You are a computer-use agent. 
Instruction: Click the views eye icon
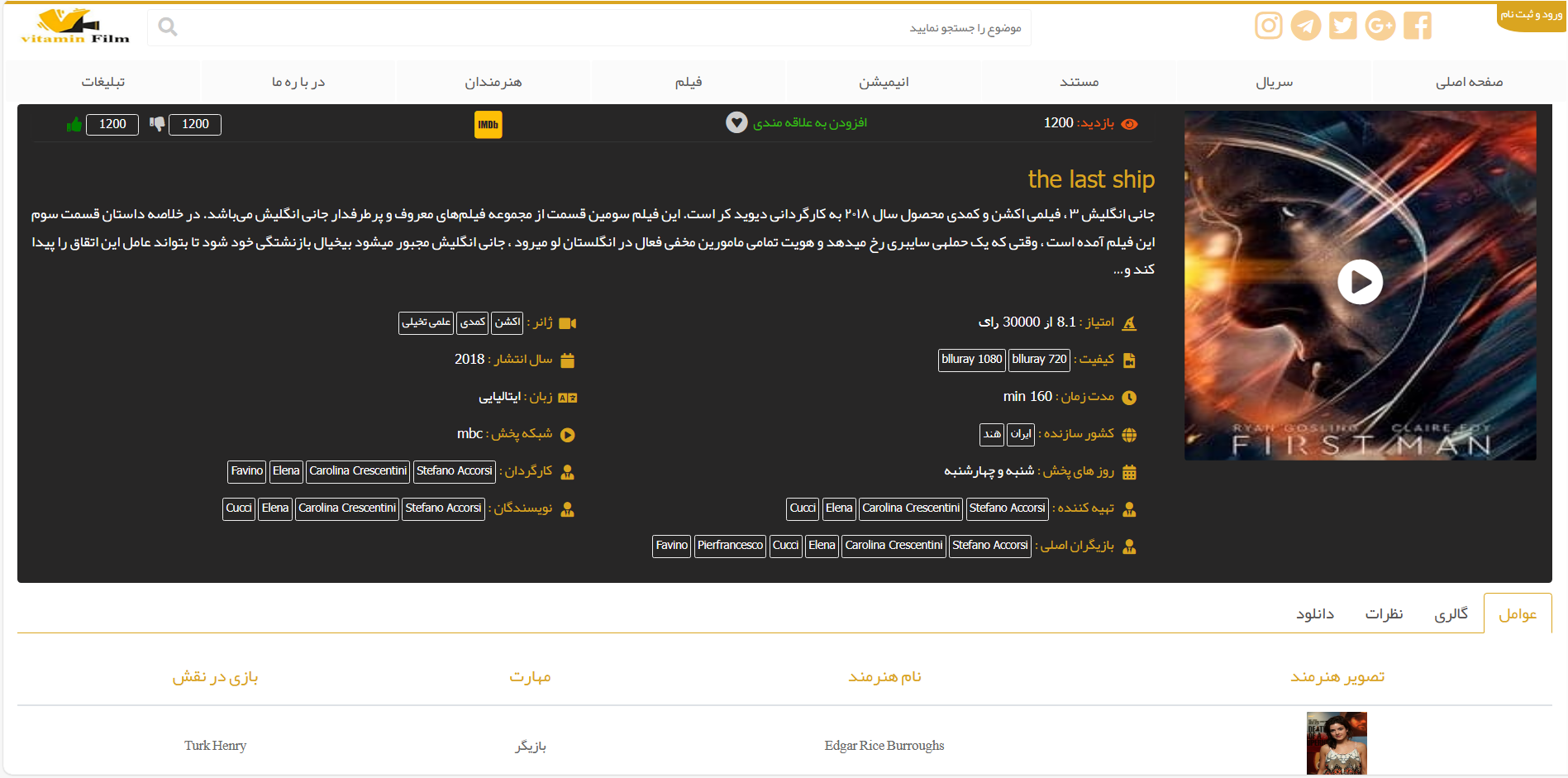(1130, 124)
